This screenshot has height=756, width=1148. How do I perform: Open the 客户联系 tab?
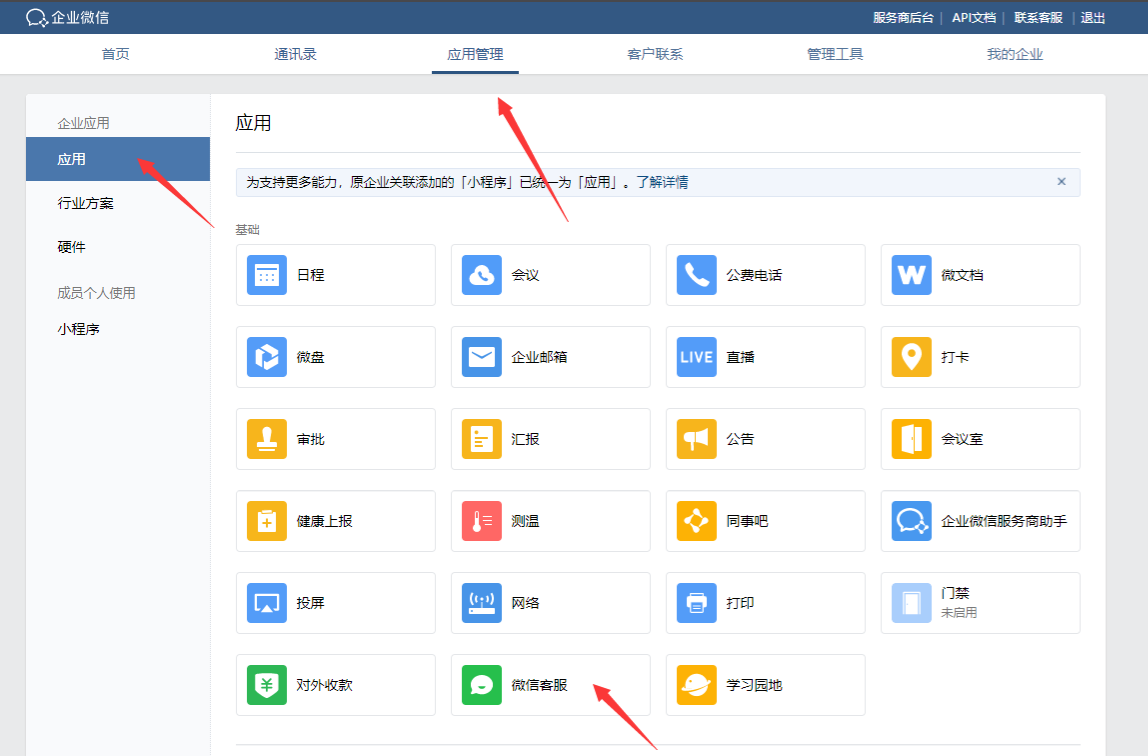click(x=655, y=54)
